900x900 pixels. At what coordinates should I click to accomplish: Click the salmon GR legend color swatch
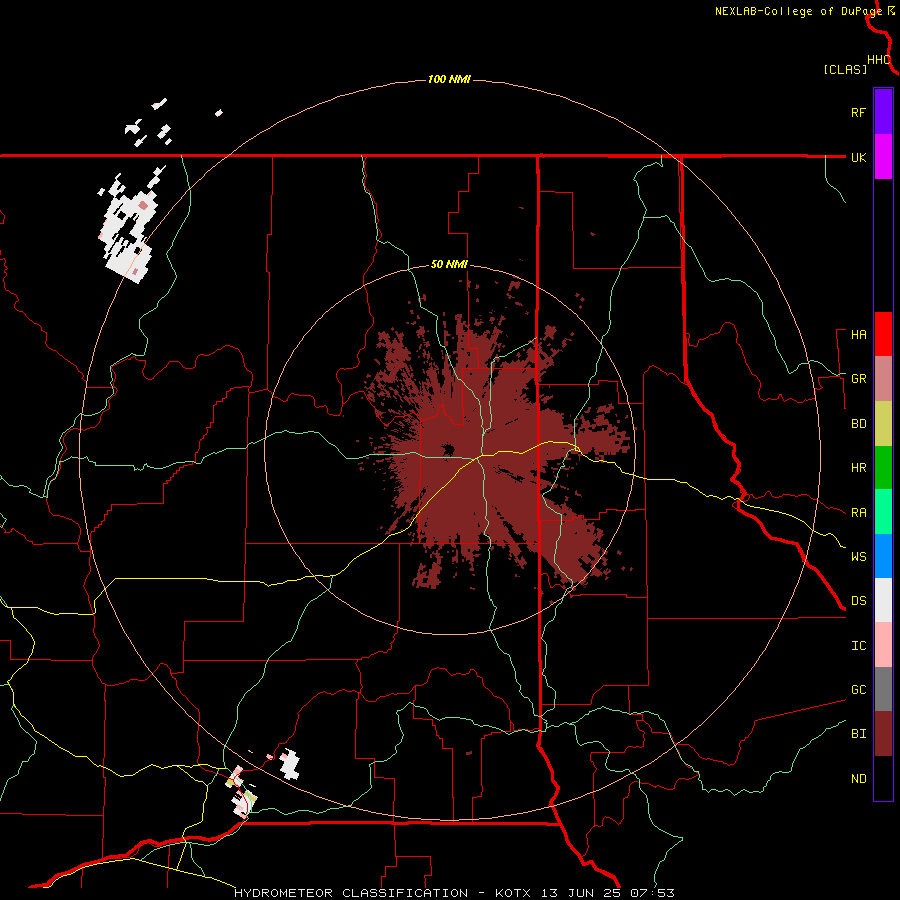pyautogui.click(x=883, y=379)
